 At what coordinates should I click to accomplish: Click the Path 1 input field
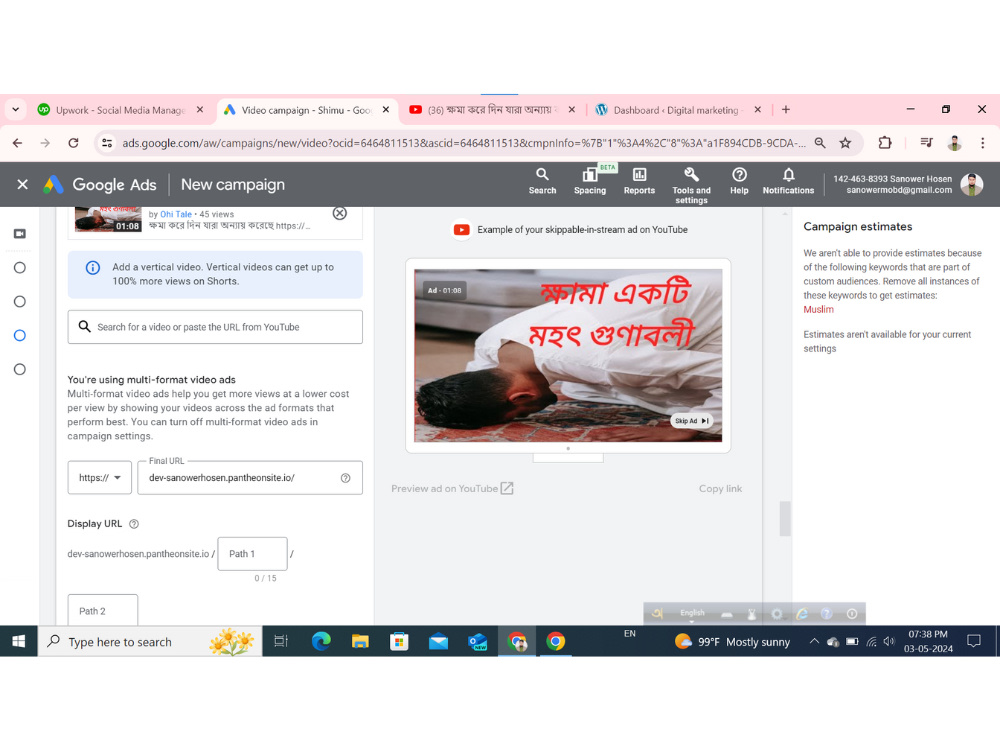coord(253,554)
